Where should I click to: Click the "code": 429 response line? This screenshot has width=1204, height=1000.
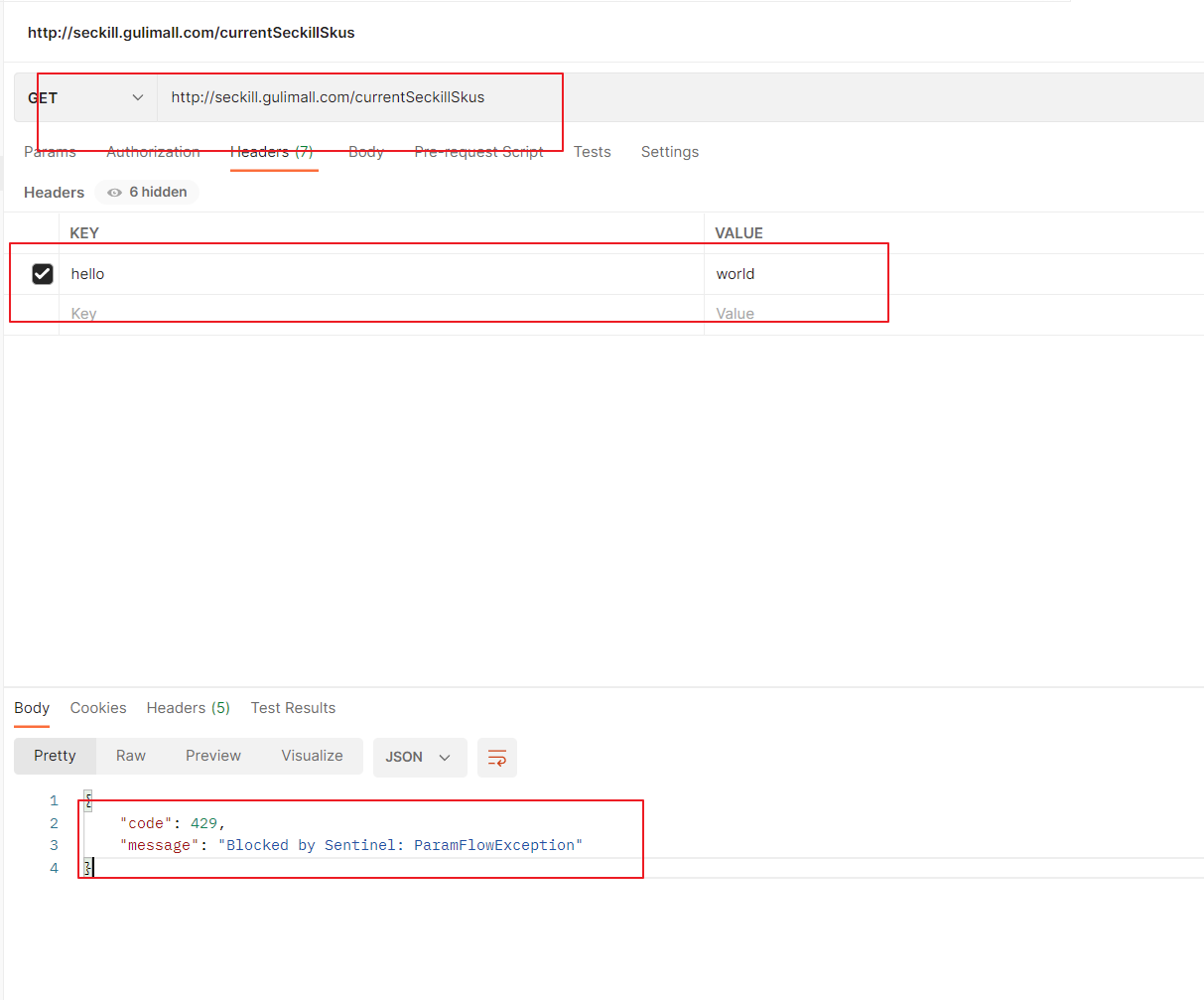(173, 823)
